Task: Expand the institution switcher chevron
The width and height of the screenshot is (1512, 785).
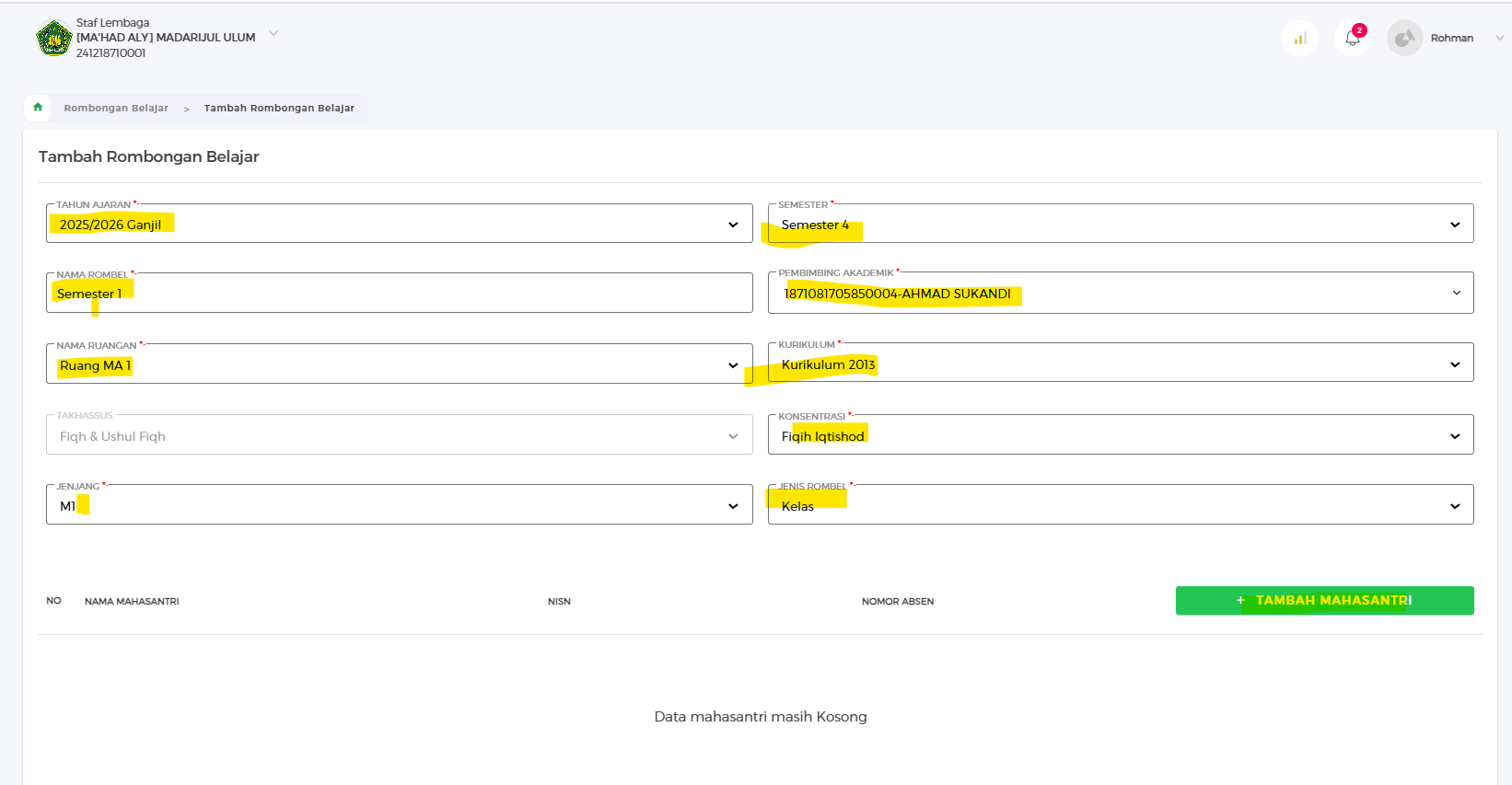Action: tap(273, 34)
